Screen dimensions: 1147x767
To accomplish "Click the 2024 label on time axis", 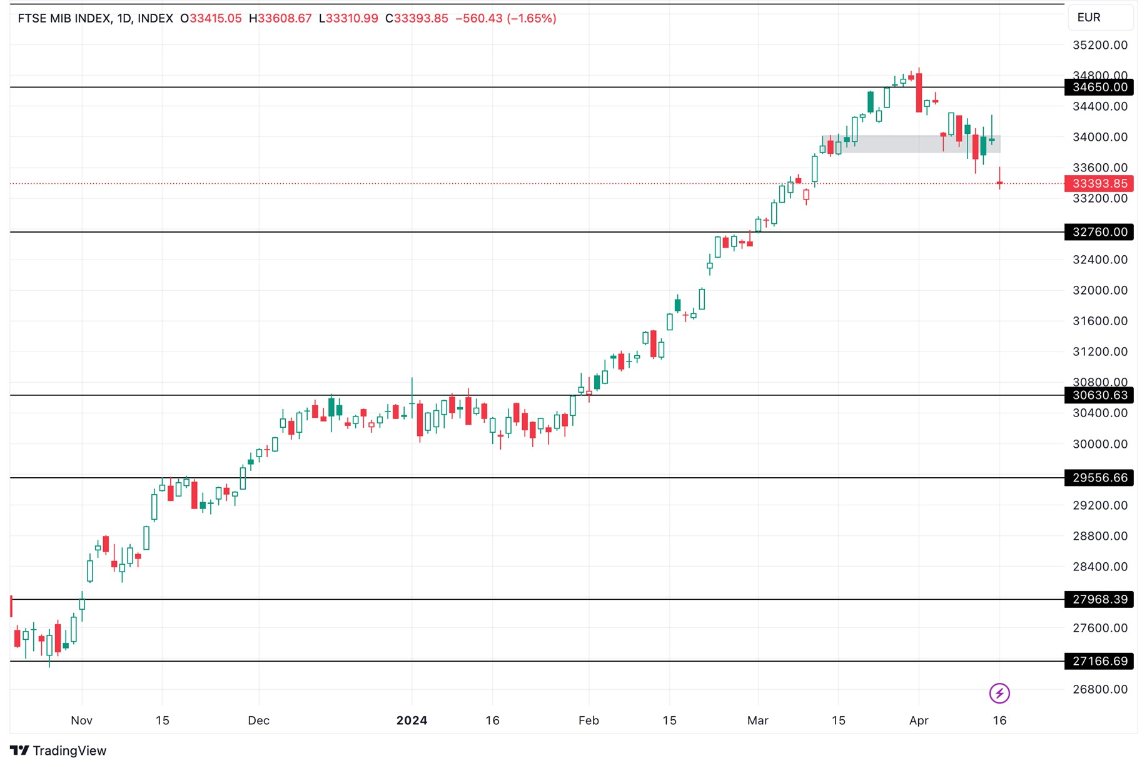I will click(411, 720).
